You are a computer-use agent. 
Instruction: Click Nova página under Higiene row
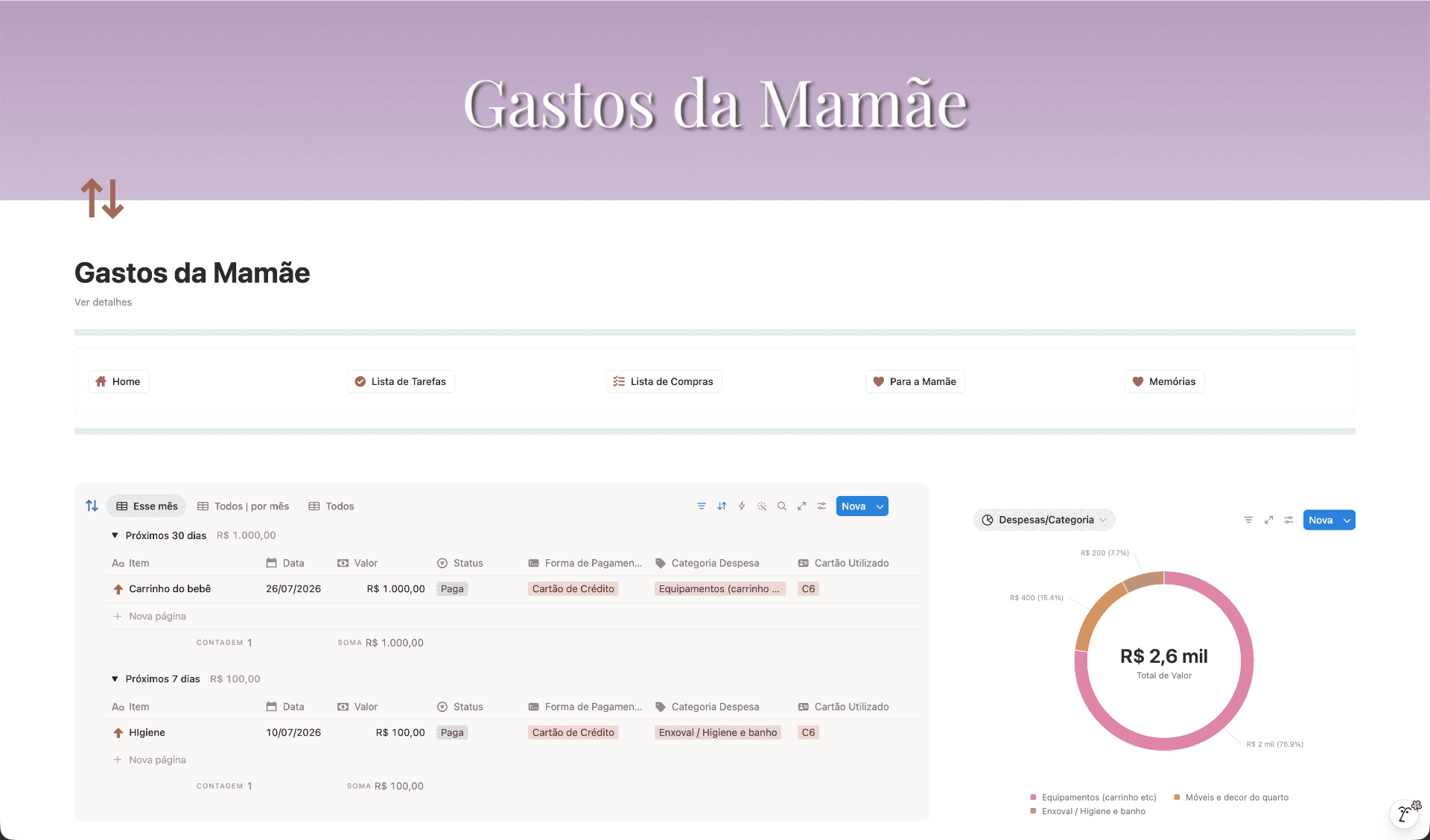click(x=157, y=760)
